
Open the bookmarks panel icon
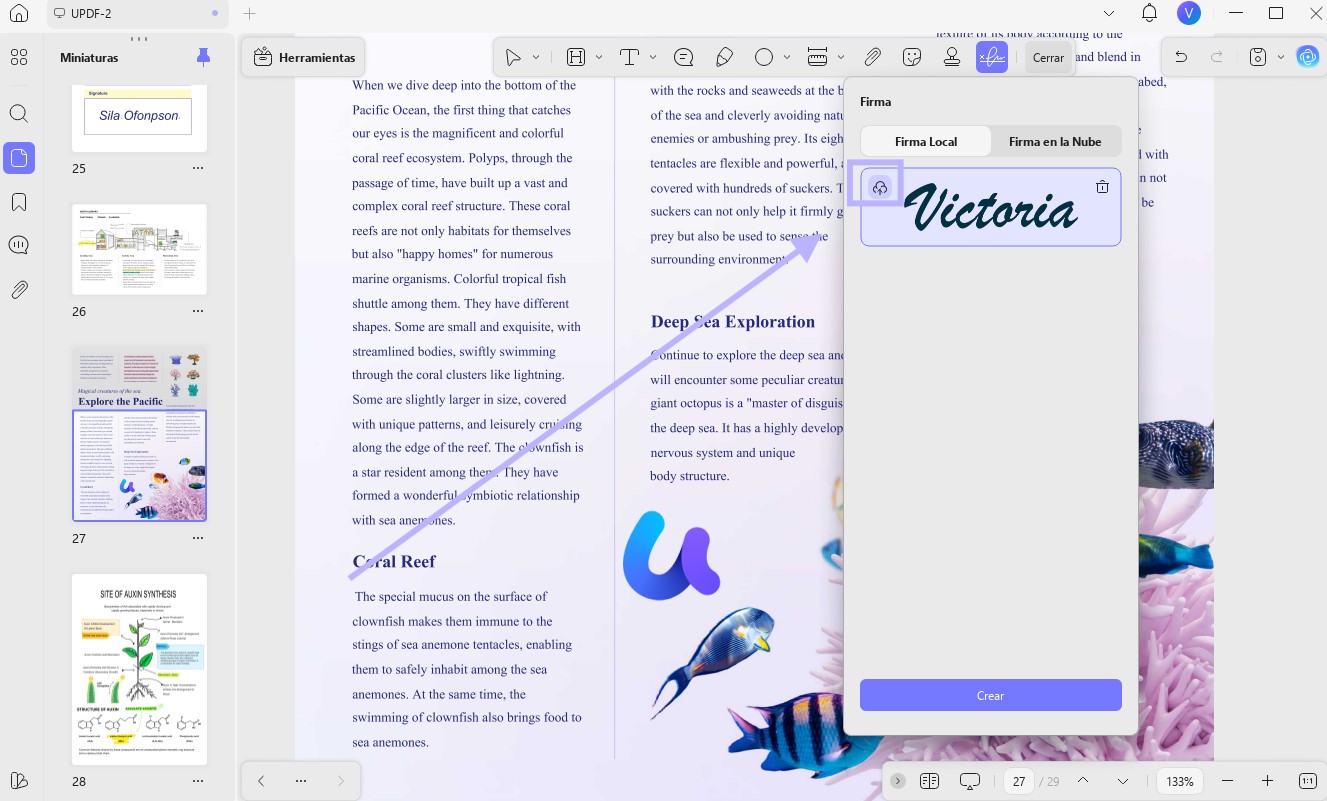[x=19, y=202]
